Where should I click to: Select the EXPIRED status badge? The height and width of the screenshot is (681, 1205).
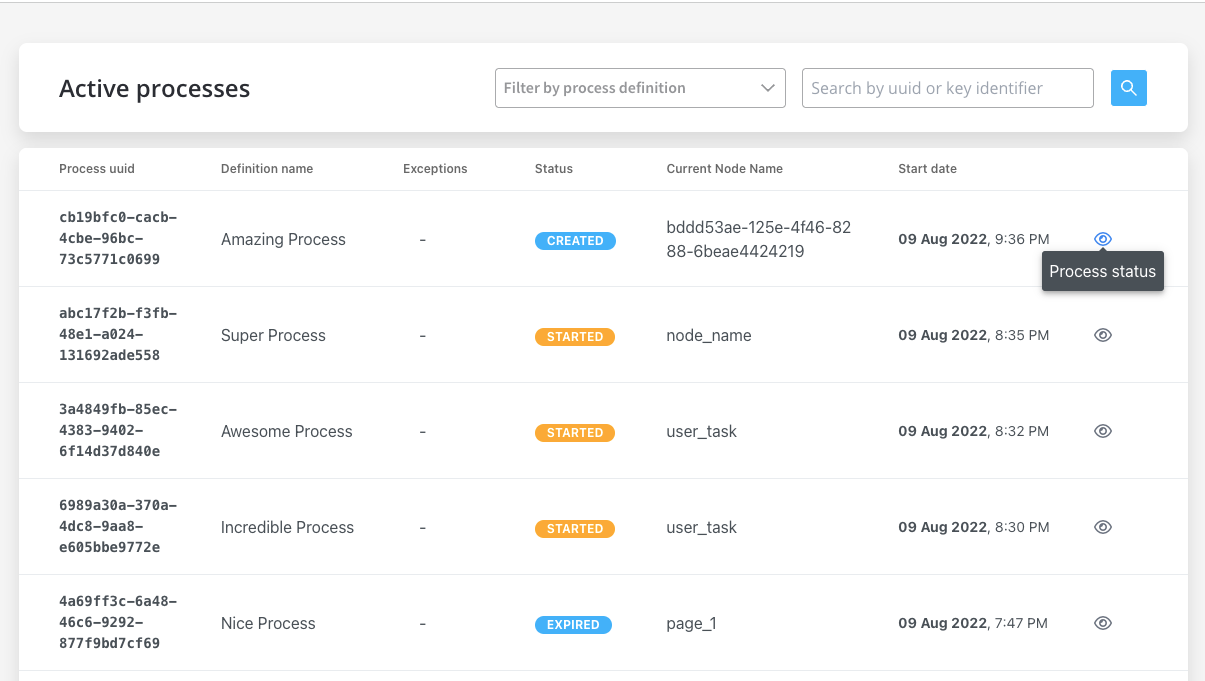coord(573,625)
